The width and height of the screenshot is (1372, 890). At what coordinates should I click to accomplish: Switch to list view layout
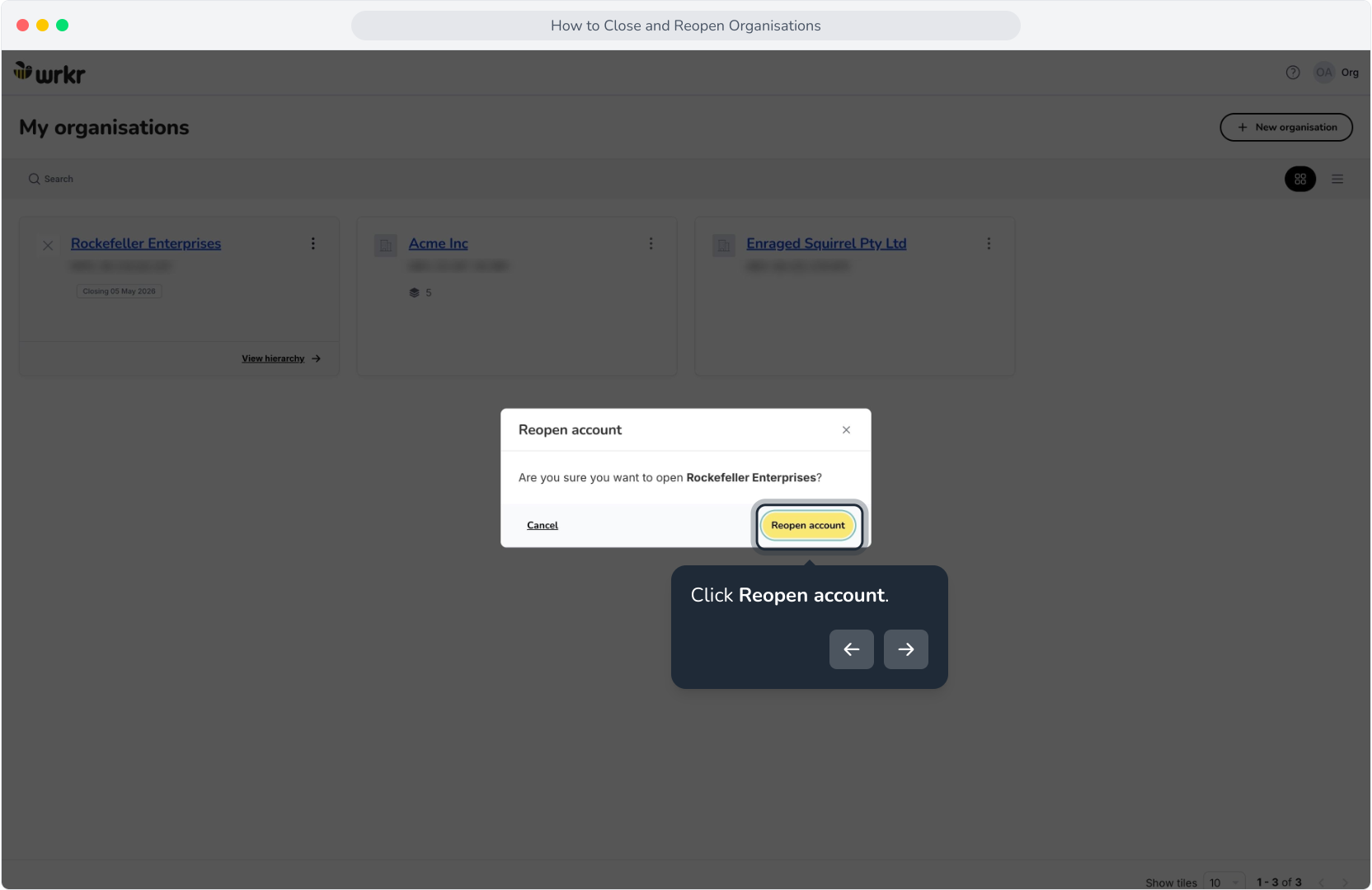1337,179
